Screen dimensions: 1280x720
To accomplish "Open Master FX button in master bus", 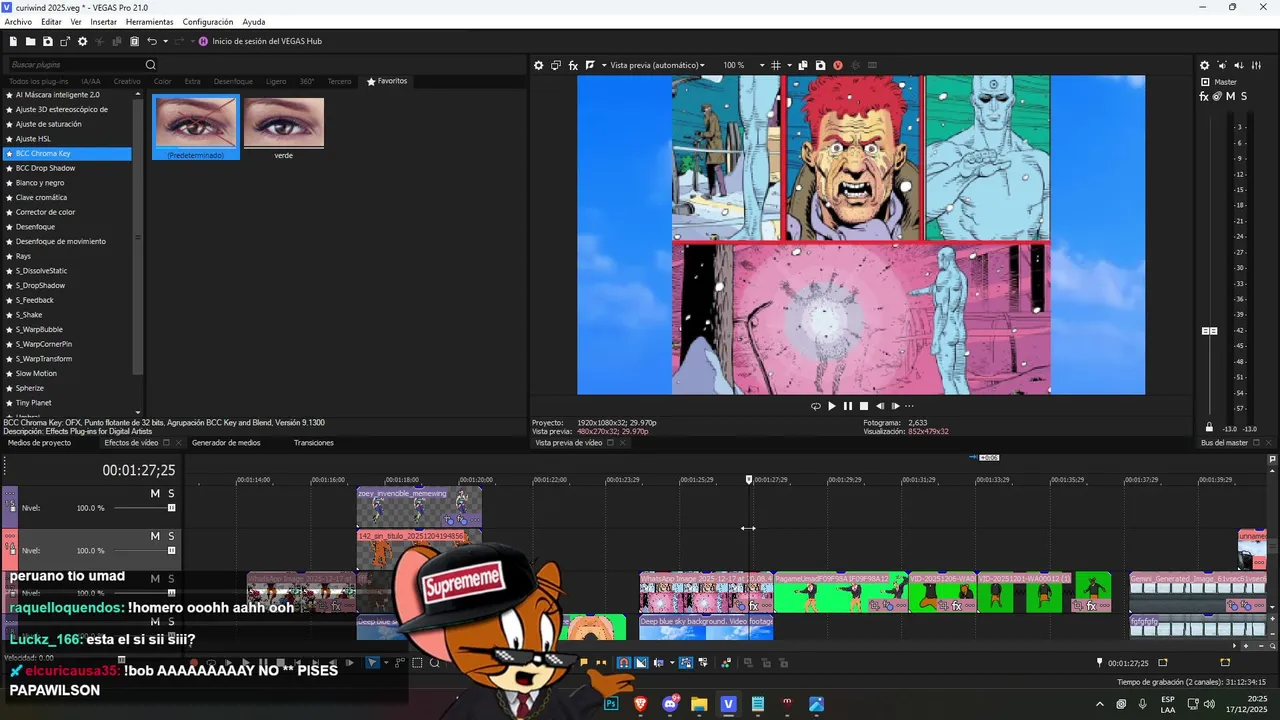I will (1204, 96).
